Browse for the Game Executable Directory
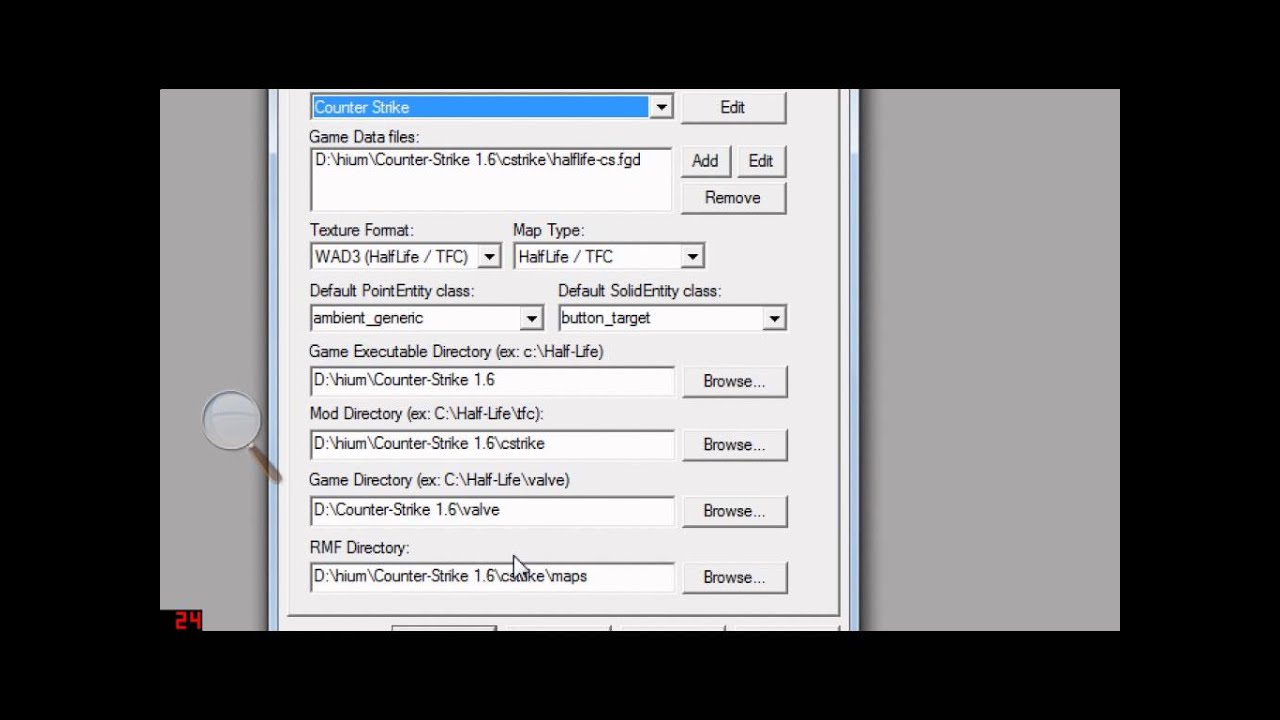The height and width of the screenshot is (720, 1280). tap(734, 381)
